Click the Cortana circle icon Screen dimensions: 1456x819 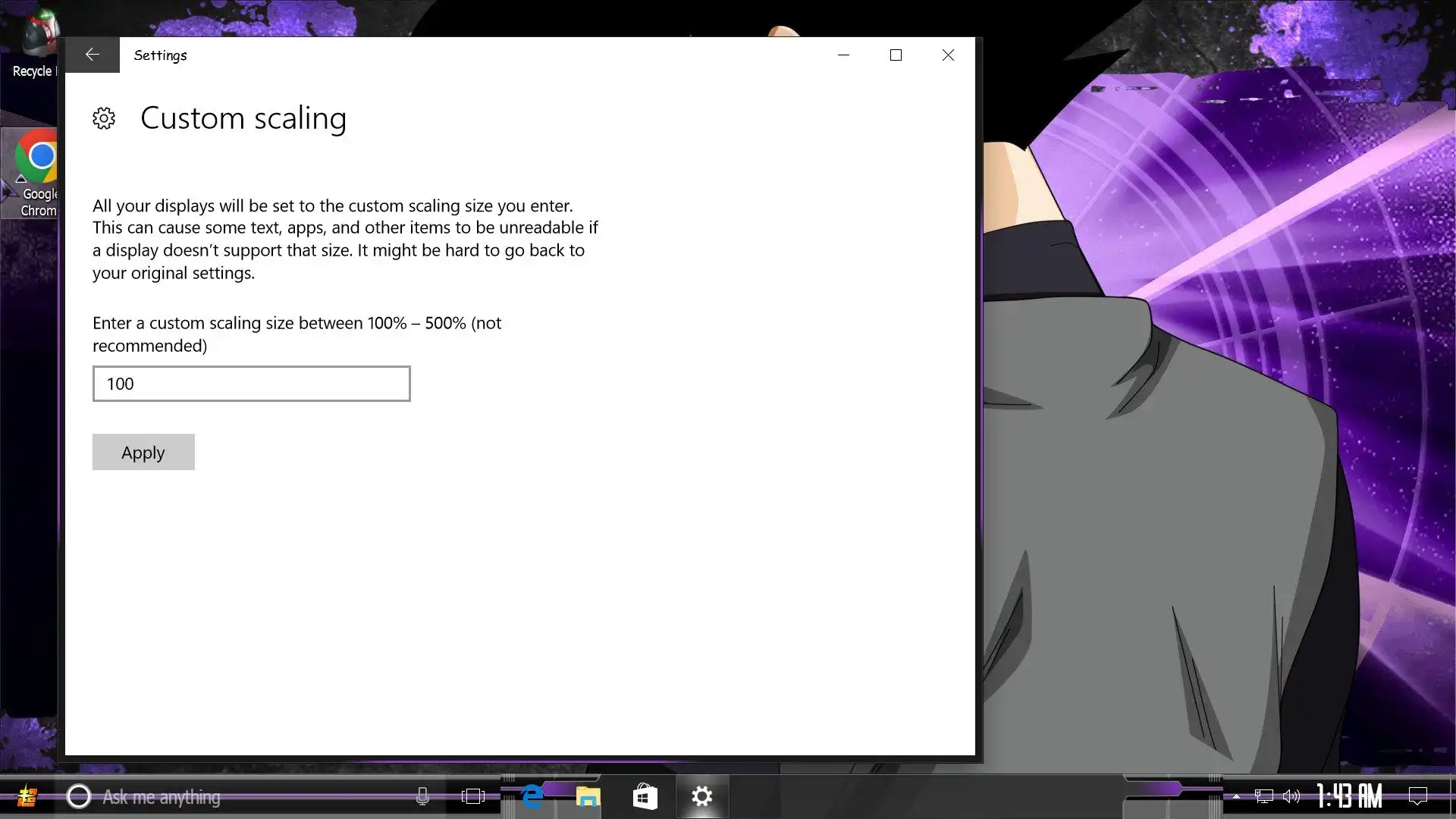(x=79, y=796)
